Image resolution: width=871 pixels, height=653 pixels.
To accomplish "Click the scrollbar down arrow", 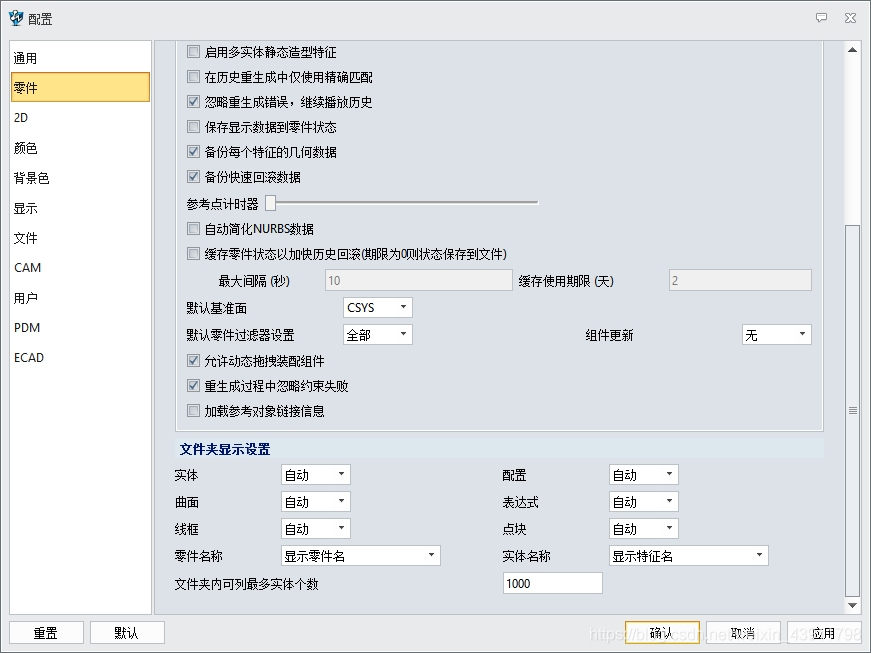I will point(852,605).
